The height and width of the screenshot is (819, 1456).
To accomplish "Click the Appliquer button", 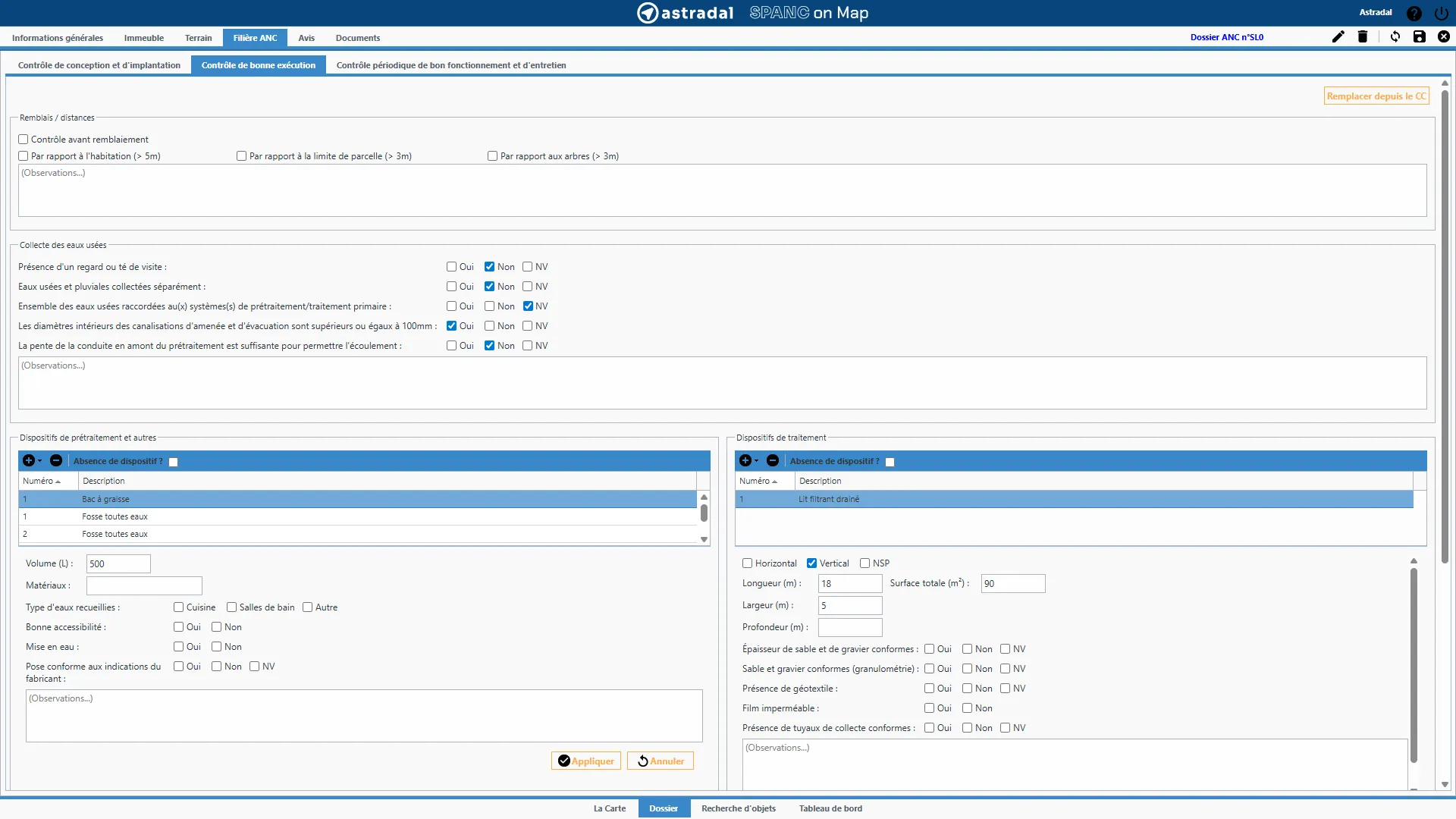I will click(586, 761).
